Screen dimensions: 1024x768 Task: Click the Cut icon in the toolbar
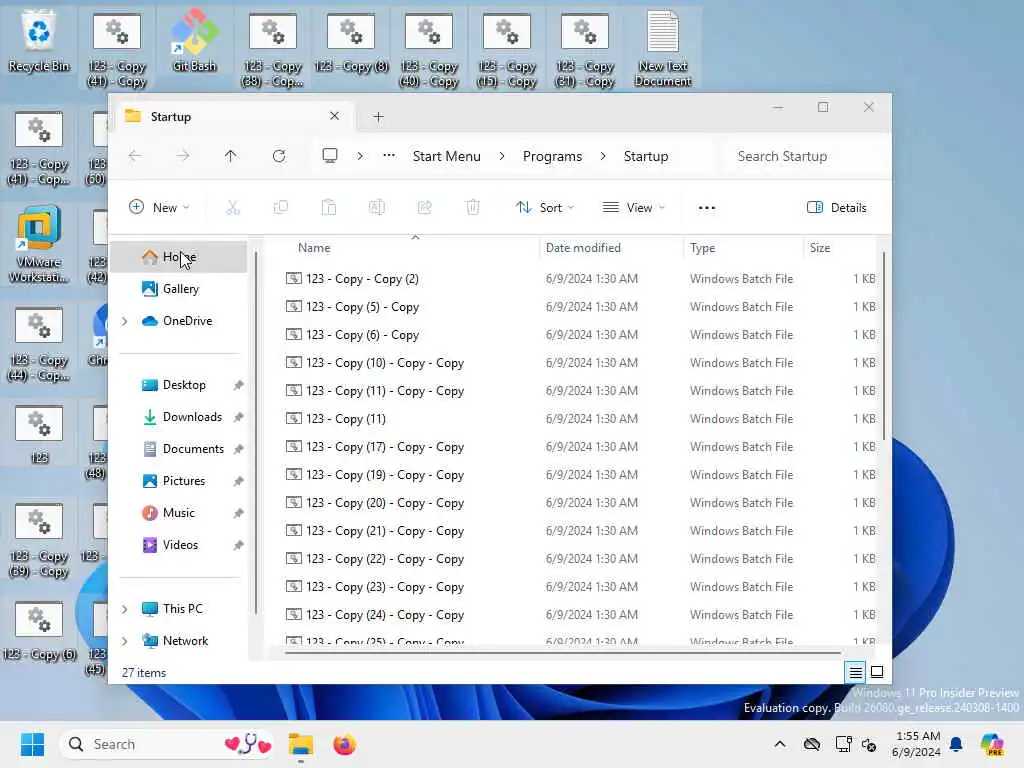[x=232, y=208]
